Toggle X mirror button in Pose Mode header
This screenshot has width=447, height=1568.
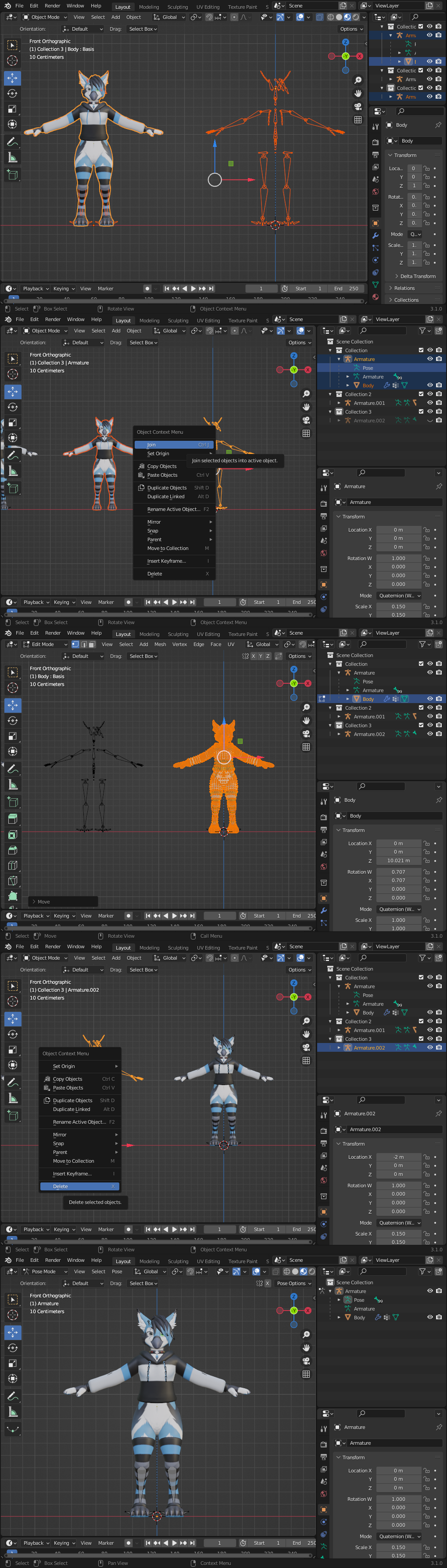[x=267, y=1283]
